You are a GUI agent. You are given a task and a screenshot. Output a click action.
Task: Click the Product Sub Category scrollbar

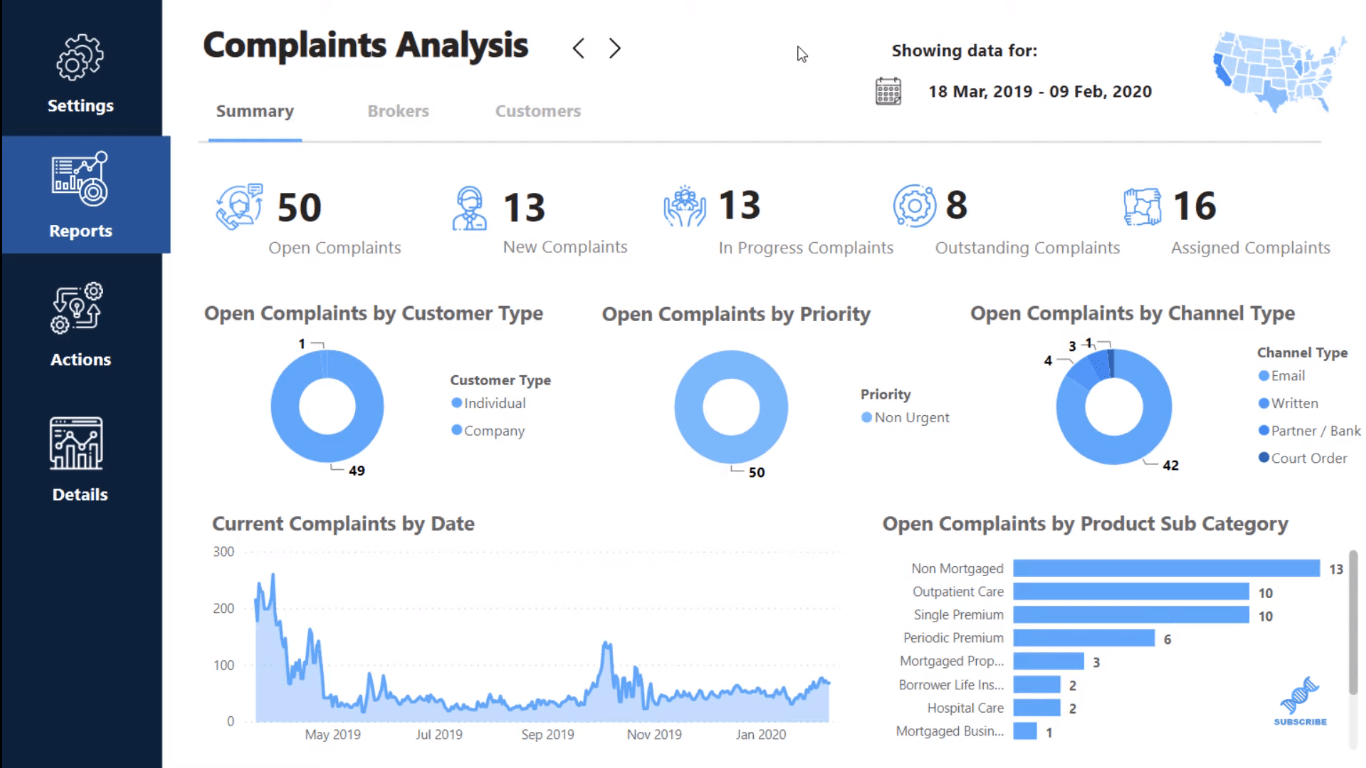(x=1353, y=621)
